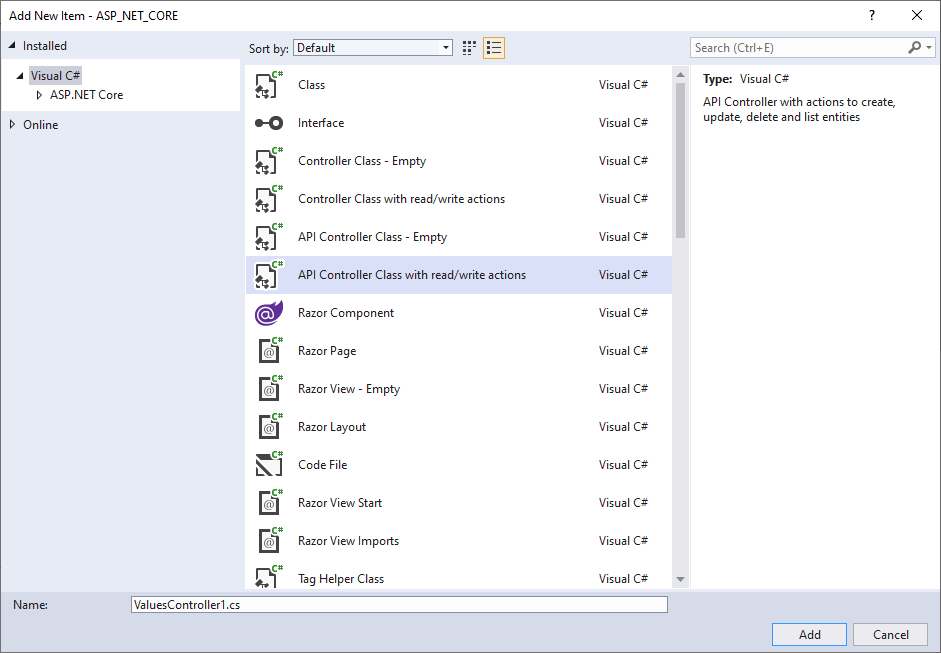The image size is (941, 653).
Task: Click the API Controller Class - Empty icon
Action: 268,237
